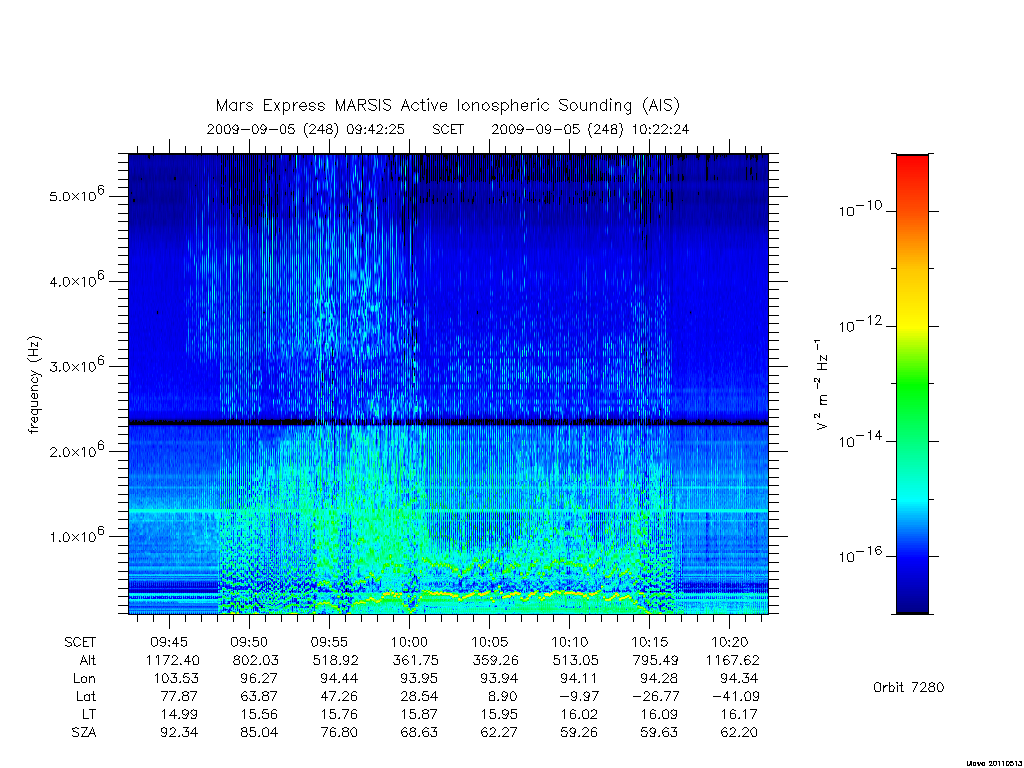Click SZA value '92.34'
The height and width of the screenshot is (768, 1024).
pos(179,733)
